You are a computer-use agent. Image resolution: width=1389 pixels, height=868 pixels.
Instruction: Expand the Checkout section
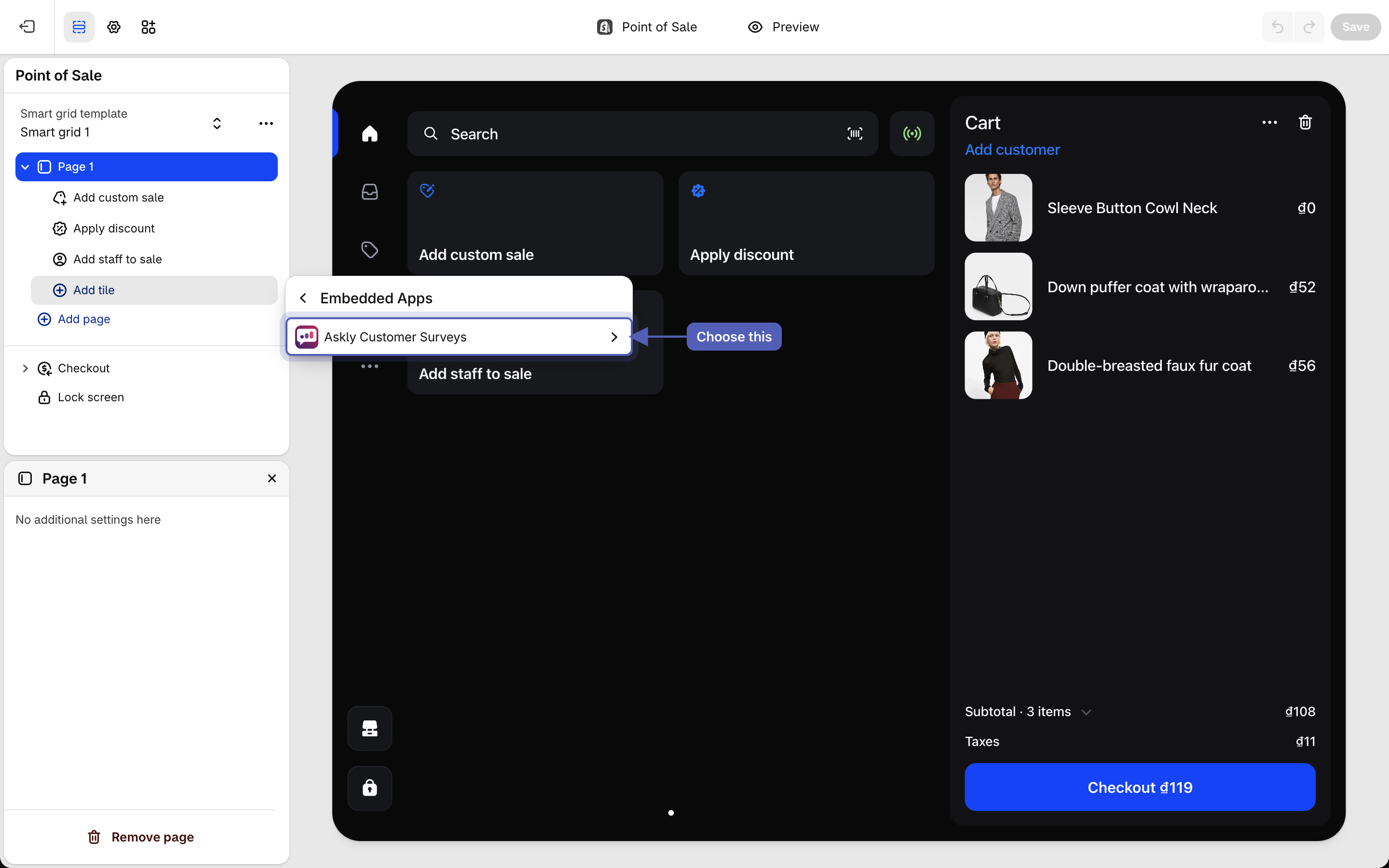coord(25,368)
